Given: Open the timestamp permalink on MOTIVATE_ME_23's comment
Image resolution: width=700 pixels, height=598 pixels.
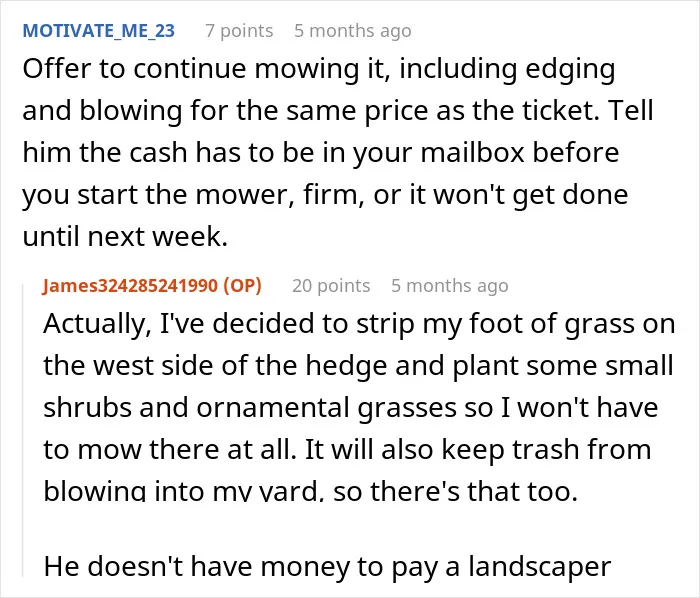Looking at the screenshot, I should tap(353, 31).
